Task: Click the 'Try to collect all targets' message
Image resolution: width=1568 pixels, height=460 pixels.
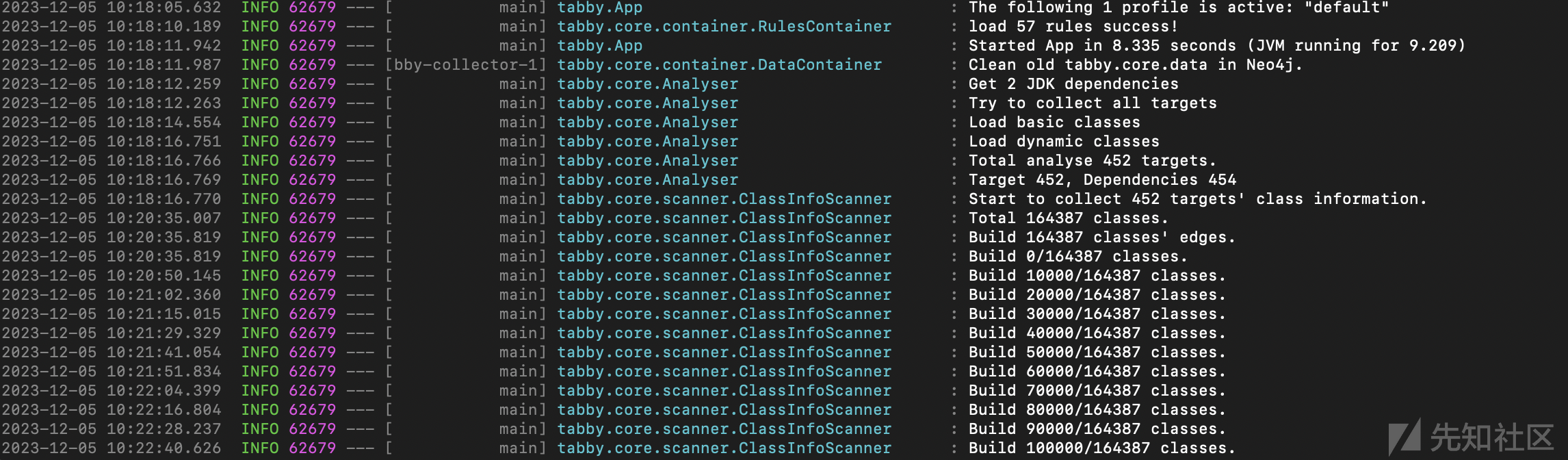Action: [x=1092, y=103]
